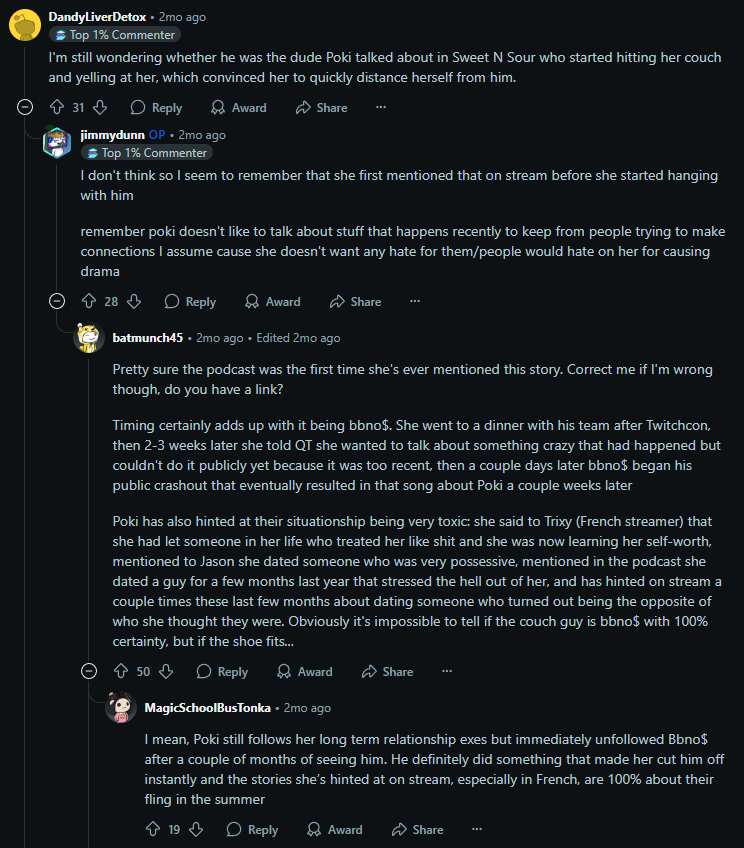Share MagicSchoolBusTonka's comment

click(417, 829)
